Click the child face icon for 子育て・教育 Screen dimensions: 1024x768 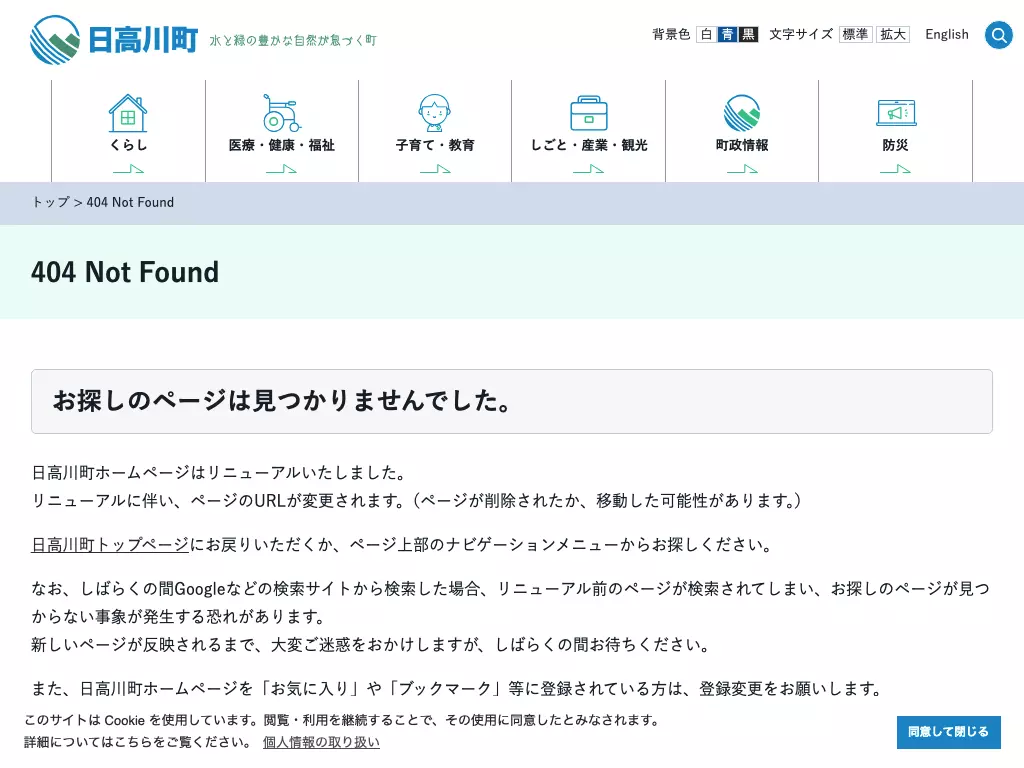(435, 113)
